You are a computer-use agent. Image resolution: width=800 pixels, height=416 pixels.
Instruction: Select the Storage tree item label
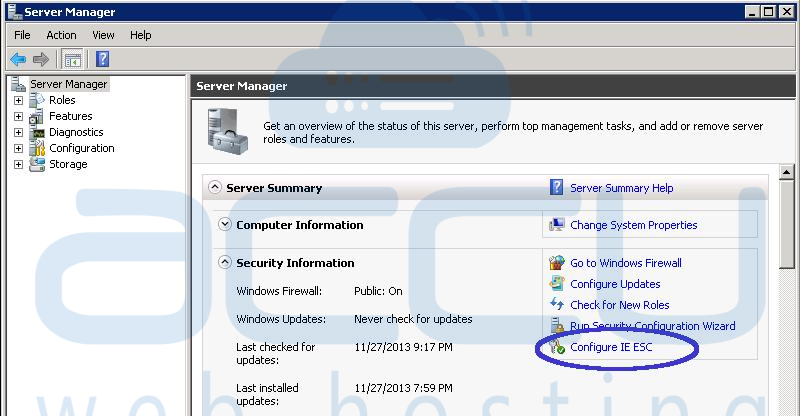68,164
